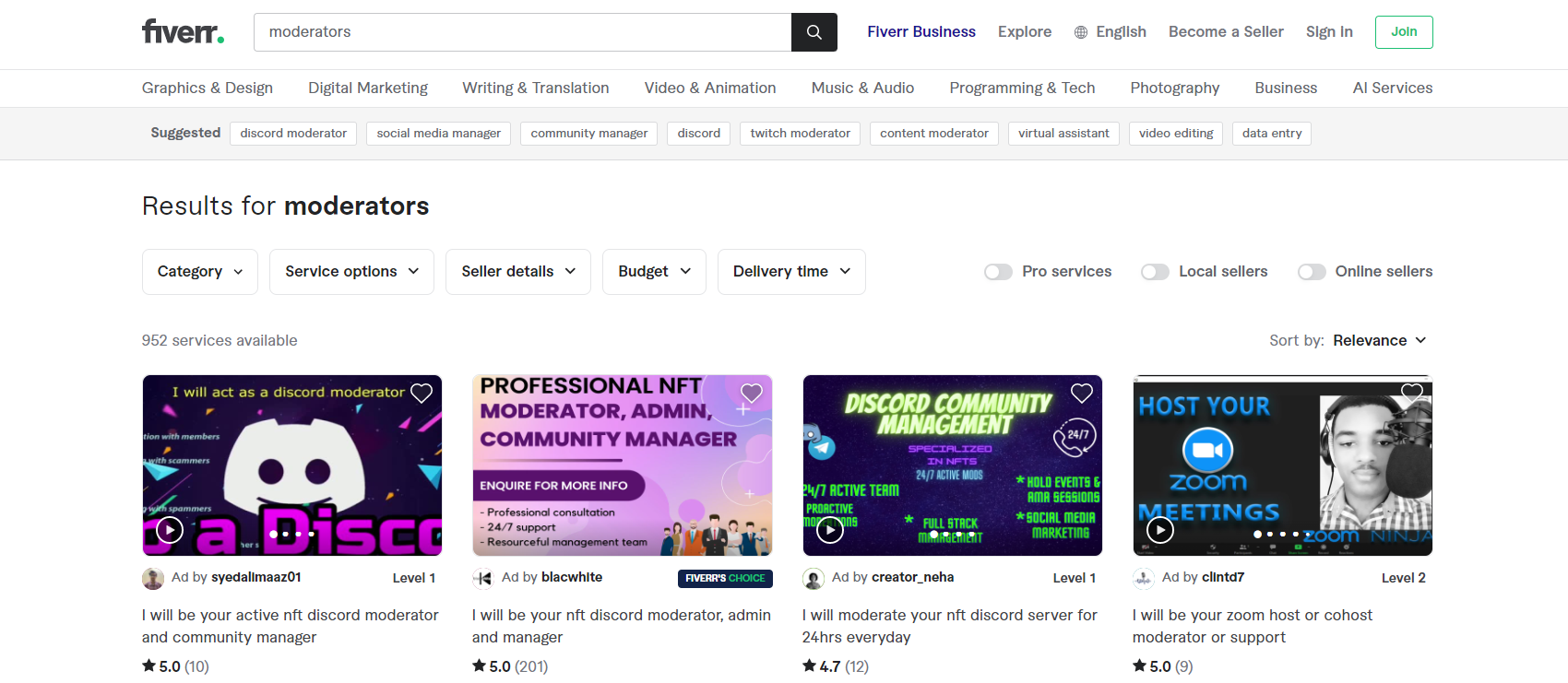Expand the Delivery time dropdown
Viewport: 1568px width, 683px height.
[x=791, y=272]
